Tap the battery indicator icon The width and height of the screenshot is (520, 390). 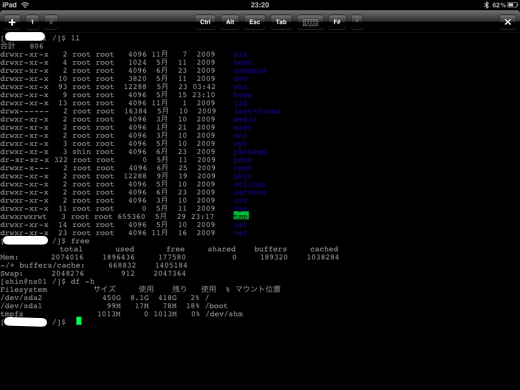pyautogui.click(x=513, y=5)
